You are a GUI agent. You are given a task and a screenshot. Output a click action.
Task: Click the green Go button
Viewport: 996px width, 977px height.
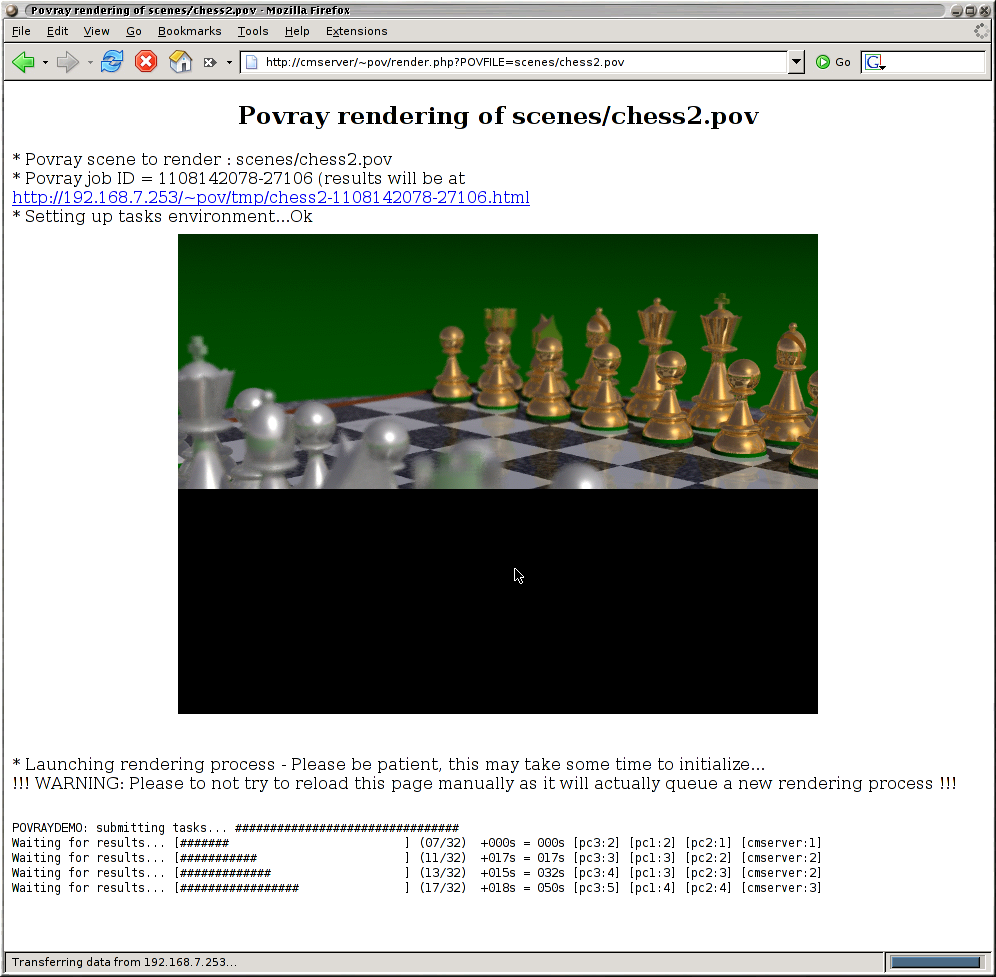(x=833, y=62)
